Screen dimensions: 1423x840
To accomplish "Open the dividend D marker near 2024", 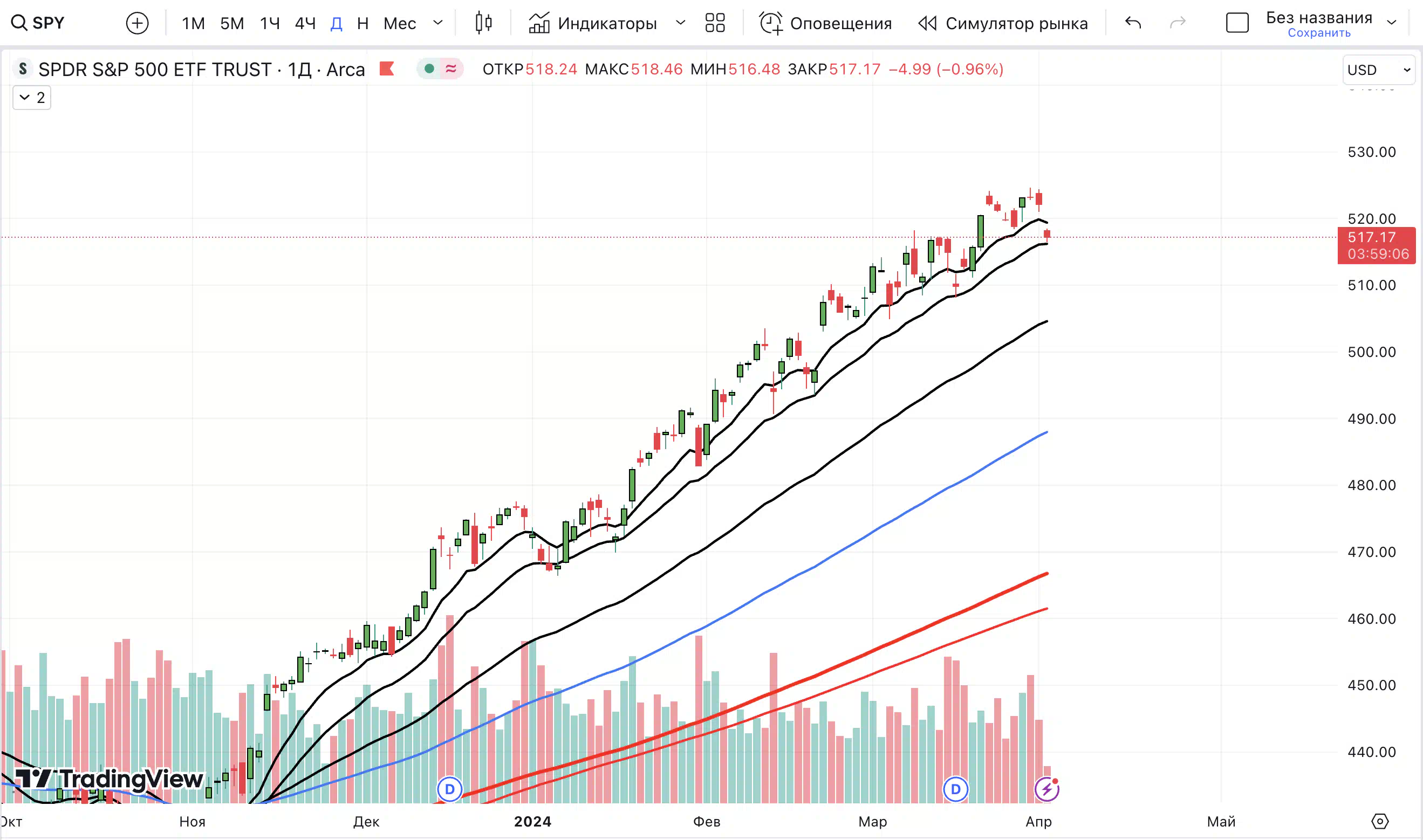I will pos(449,789).
